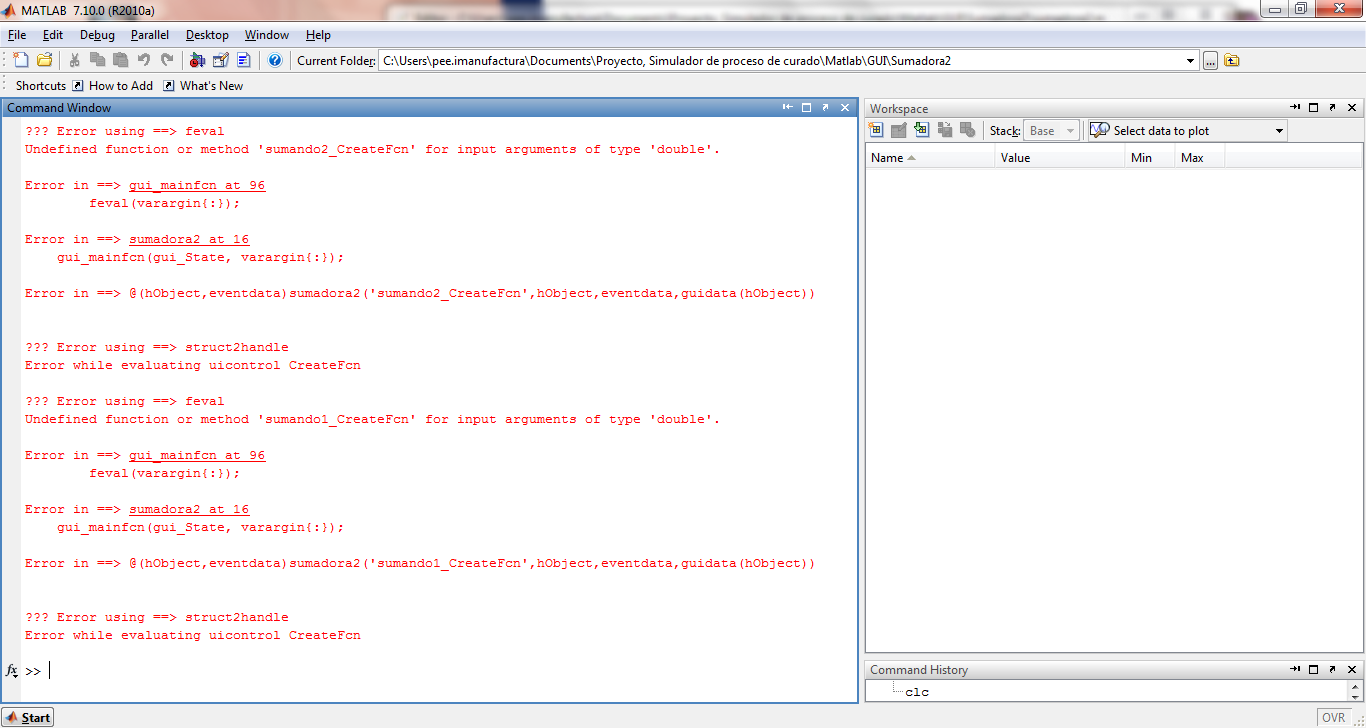Maximize the Workspace panel
This screenshot has height=728, width=1366.
1314,108
